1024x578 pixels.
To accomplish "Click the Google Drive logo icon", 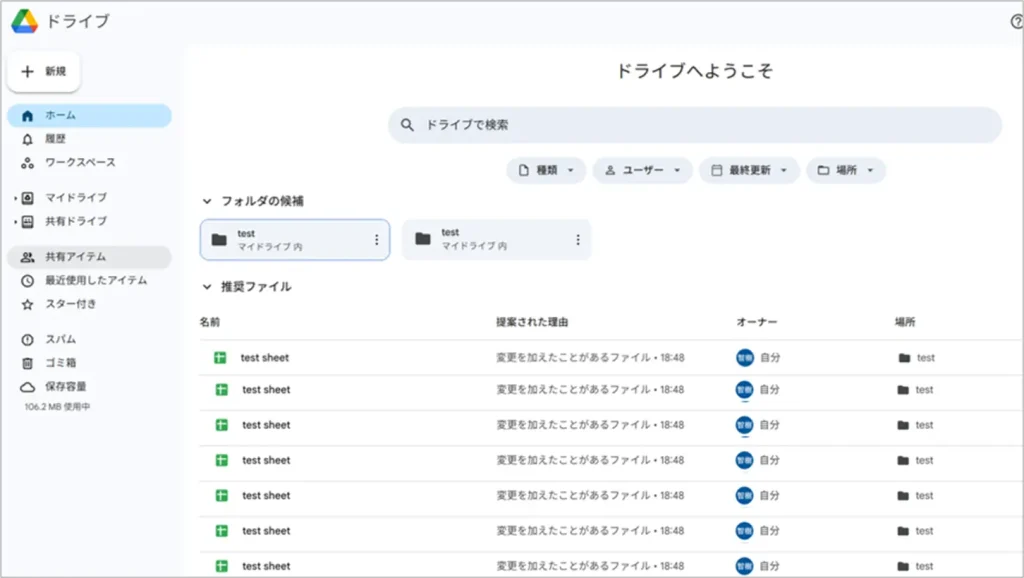I will pos(25,21).
